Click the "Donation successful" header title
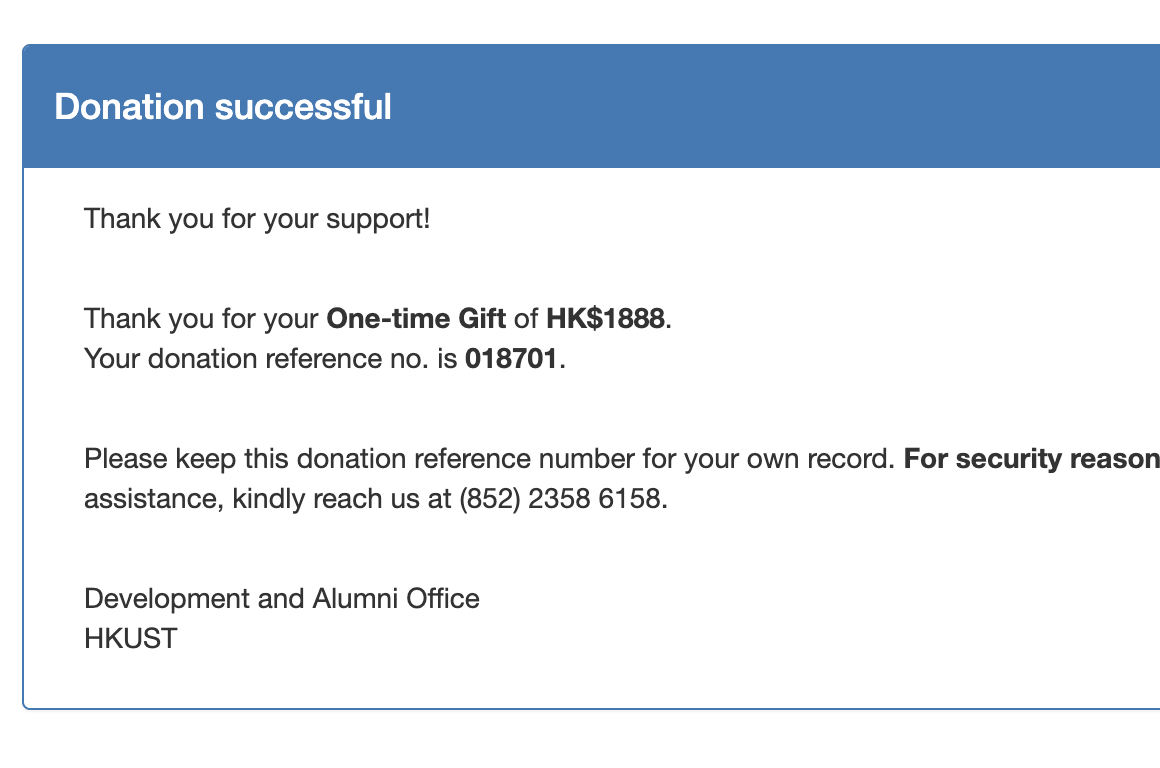Image resolution: width=1160 pixels, height=768 pixels. coord(223,107)
